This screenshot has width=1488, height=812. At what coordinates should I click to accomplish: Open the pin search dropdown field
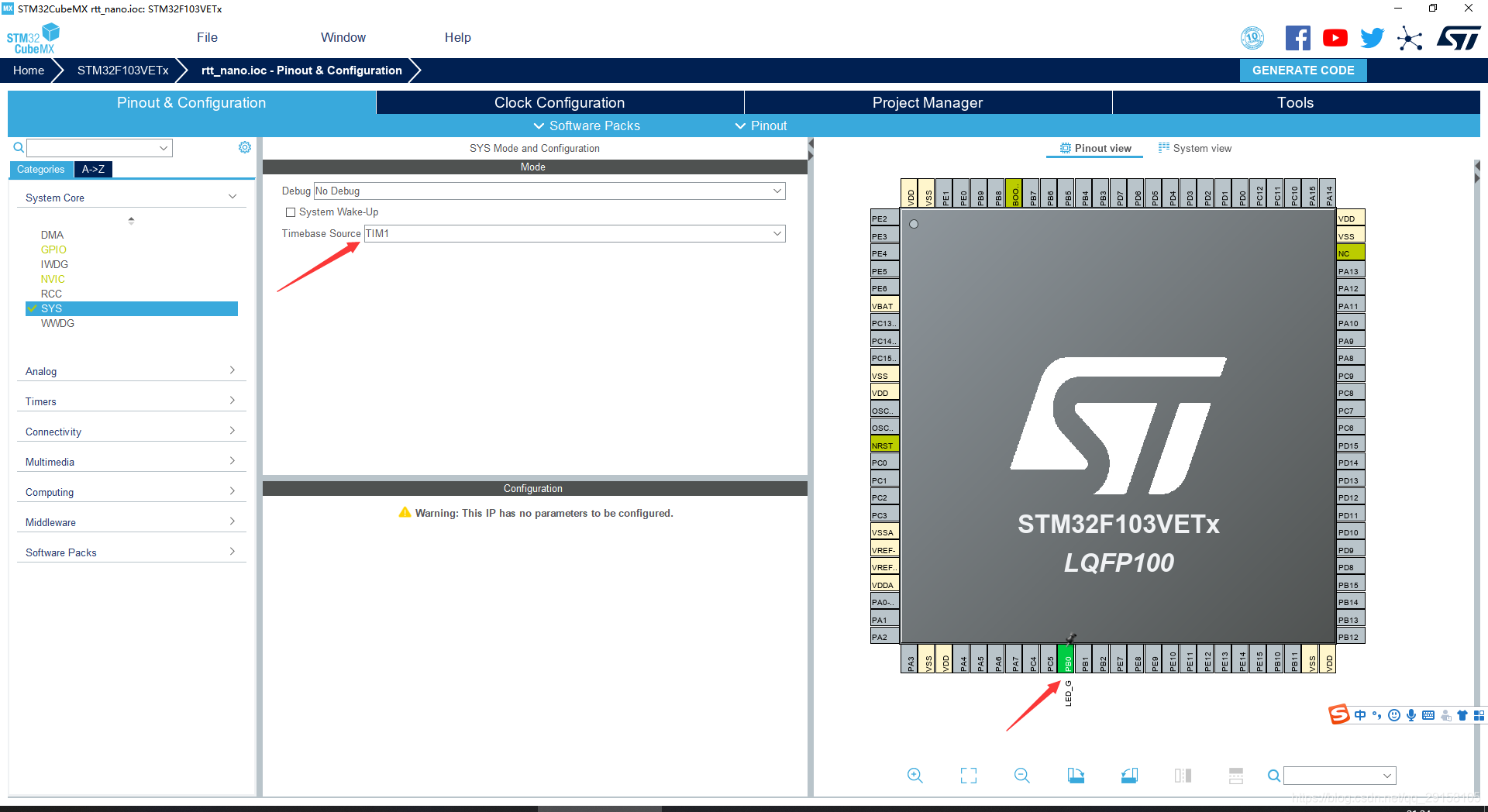pyautogui.click(x=1340, y=776)
